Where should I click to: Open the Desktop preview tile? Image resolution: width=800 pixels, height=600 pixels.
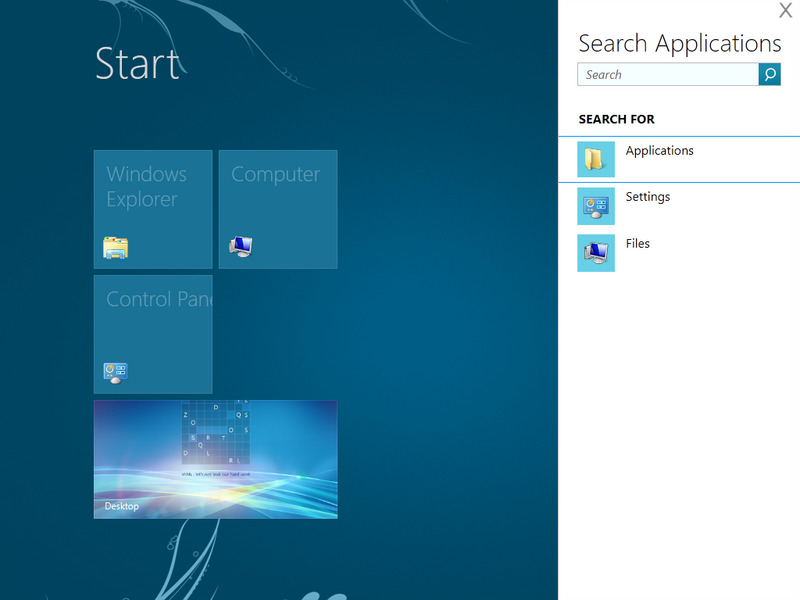(215, 459)
